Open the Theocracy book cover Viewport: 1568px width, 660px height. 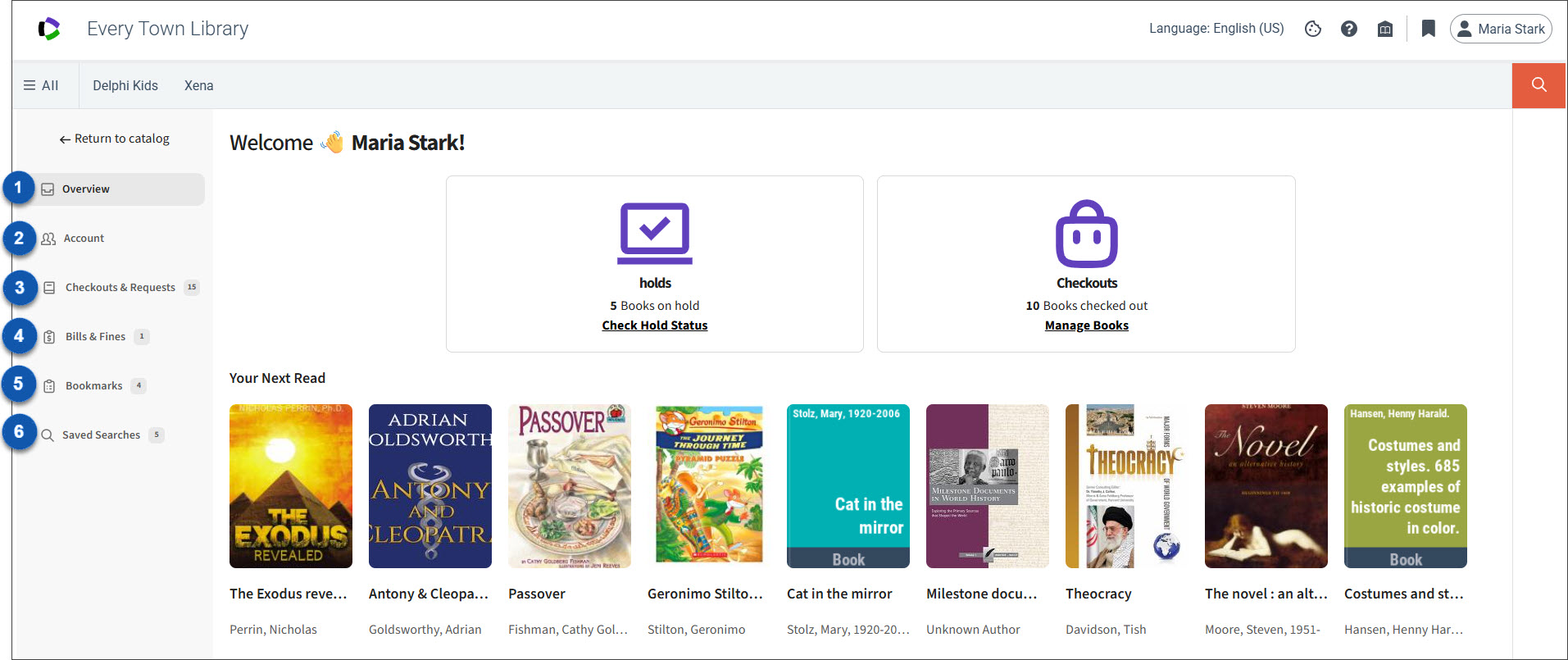click(1127, 486)
